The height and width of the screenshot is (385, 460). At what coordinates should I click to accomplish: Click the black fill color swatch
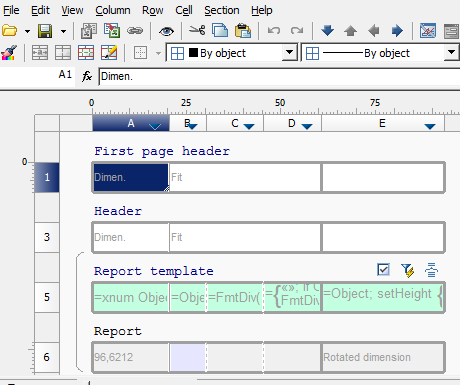(193, 52)
